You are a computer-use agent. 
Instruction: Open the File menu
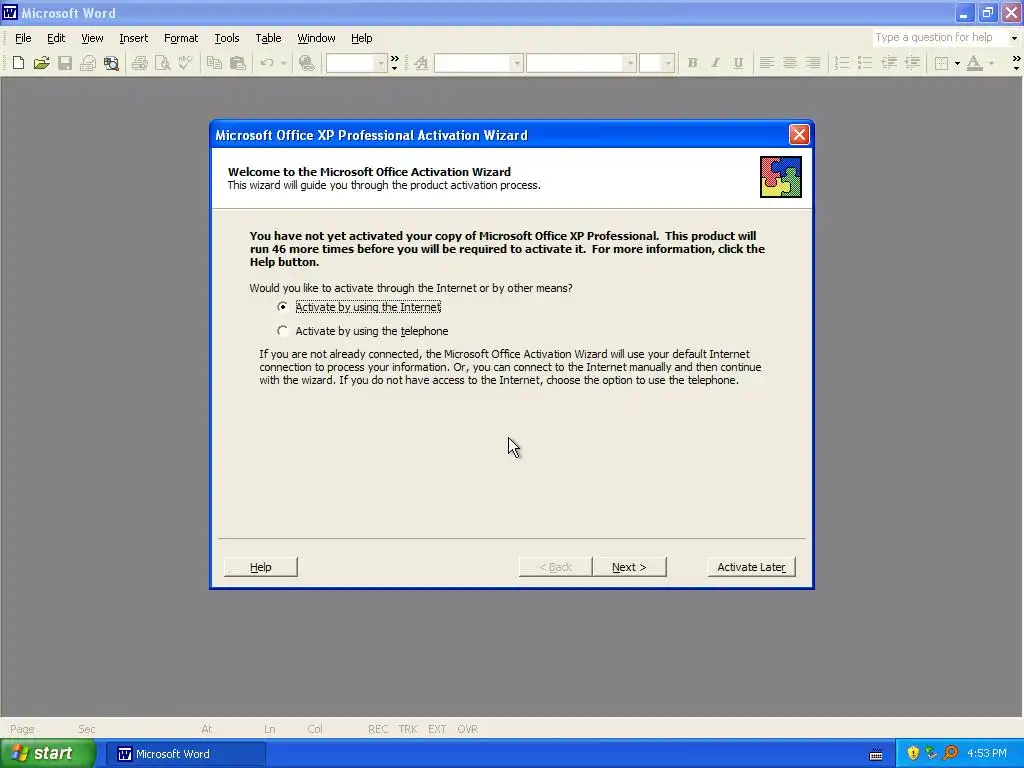(x=23, y=38)
